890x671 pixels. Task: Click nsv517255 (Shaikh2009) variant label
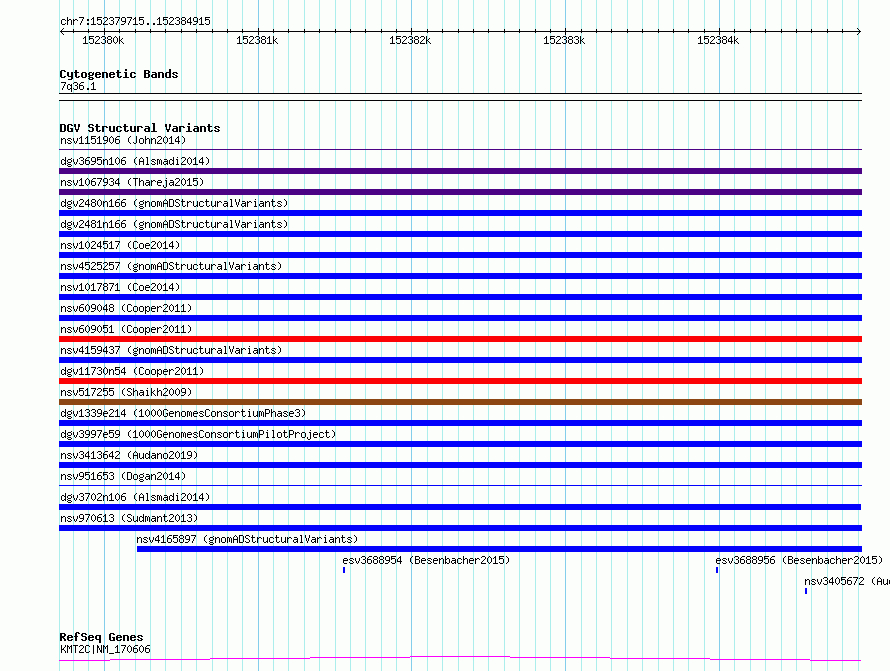pyautogui.click(x=126, y=392)
